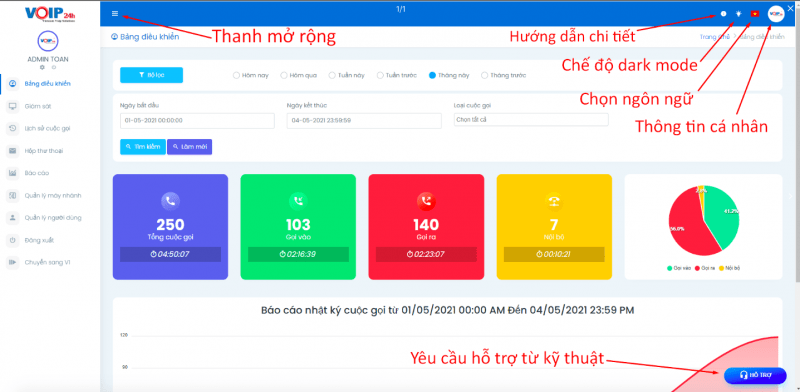Viewport: 800px width, 392px height.
Task: Select the Tháng trước radio option
Action: click(484, 75)
